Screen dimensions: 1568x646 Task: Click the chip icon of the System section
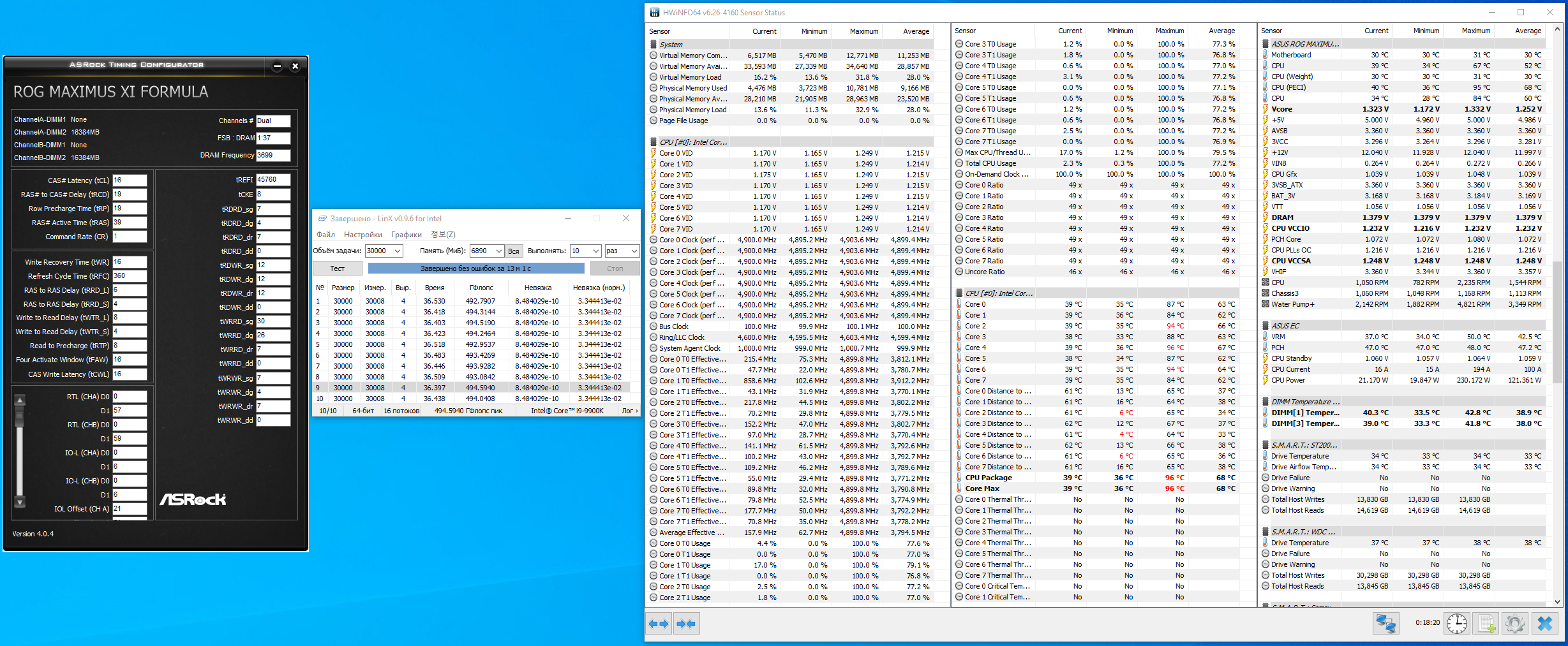click(653, 45)
